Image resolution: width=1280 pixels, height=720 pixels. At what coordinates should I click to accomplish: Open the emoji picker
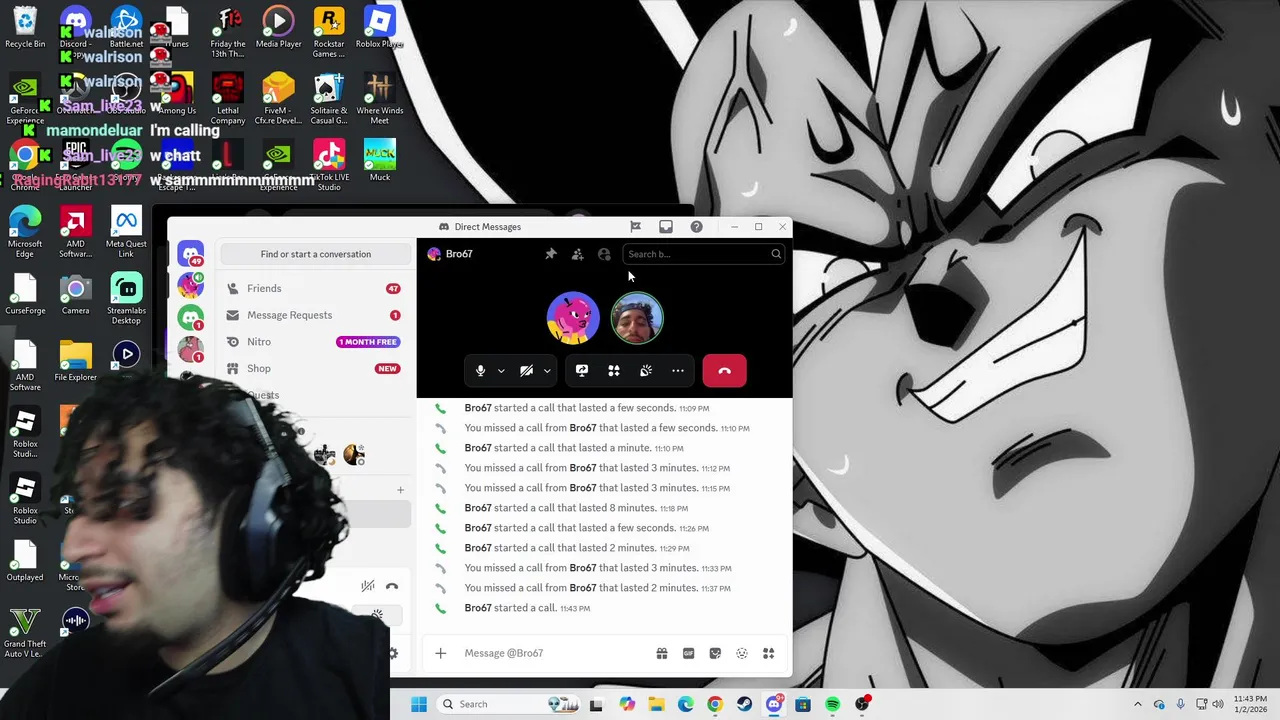pyautogui.click(x=742, y=653)
